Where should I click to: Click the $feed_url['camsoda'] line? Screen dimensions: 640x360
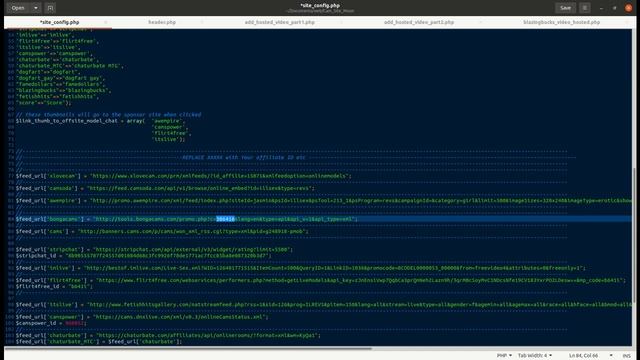tap(165, 188)
